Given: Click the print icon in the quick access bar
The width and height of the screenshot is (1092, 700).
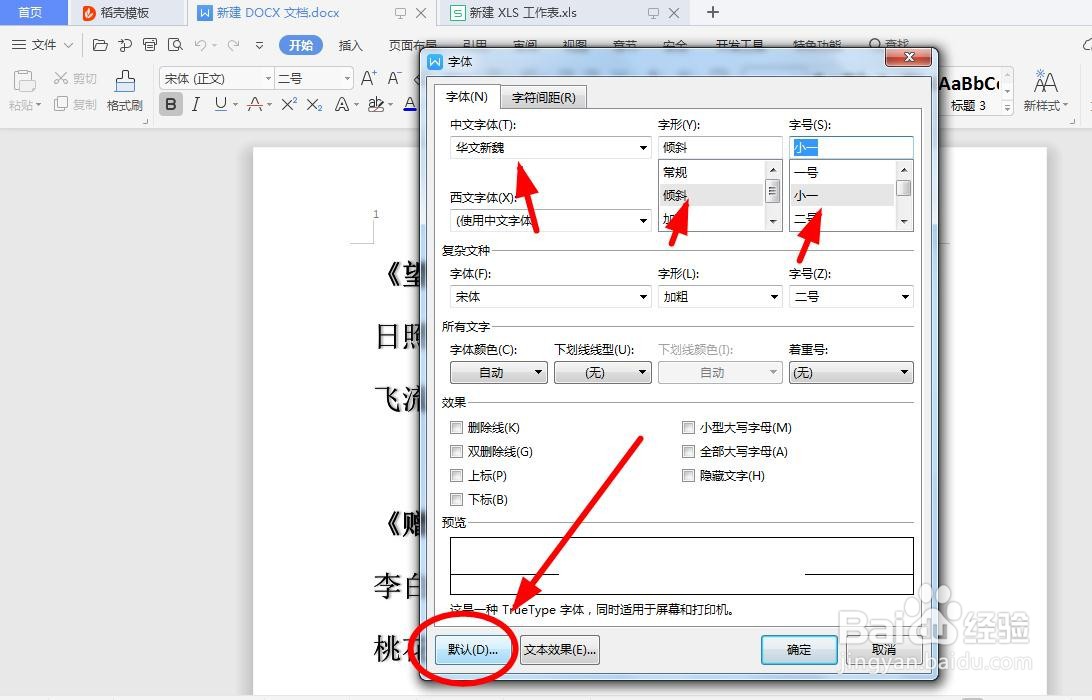Looking at the screenshot, I should (150, 45).
